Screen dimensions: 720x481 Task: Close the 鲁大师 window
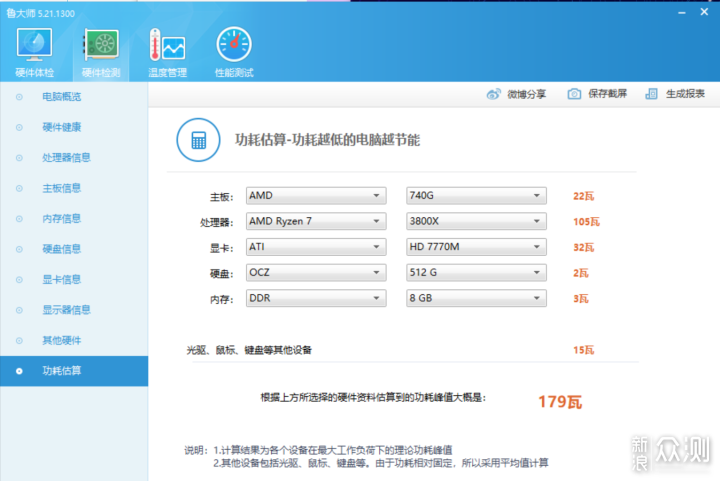tap(704, 12)
